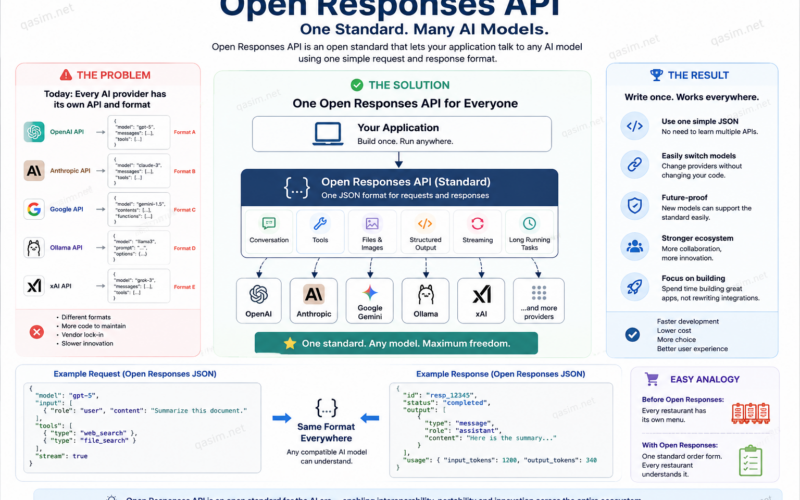This screenshot has height=500, width=800.
Task: Click the OpenAI provider card
Action: [259, 301]
